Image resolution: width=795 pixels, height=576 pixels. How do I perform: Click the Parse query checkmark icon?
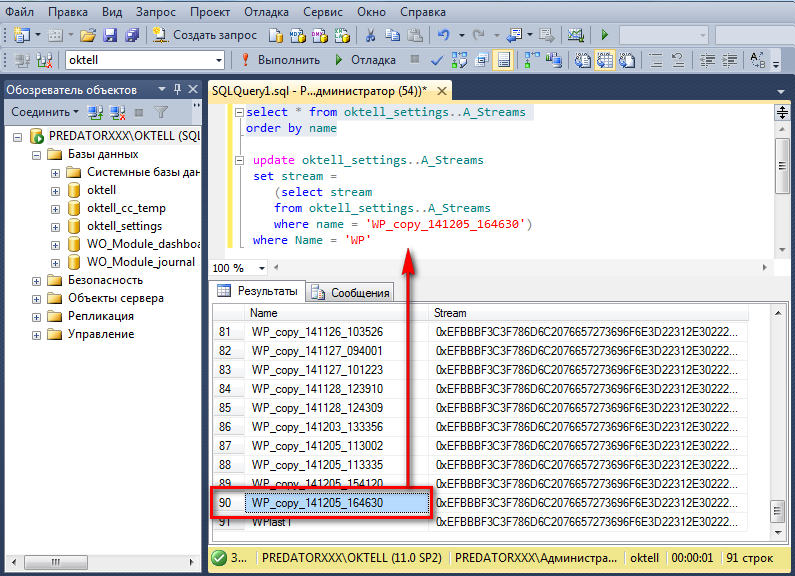(x=437, y=60)
